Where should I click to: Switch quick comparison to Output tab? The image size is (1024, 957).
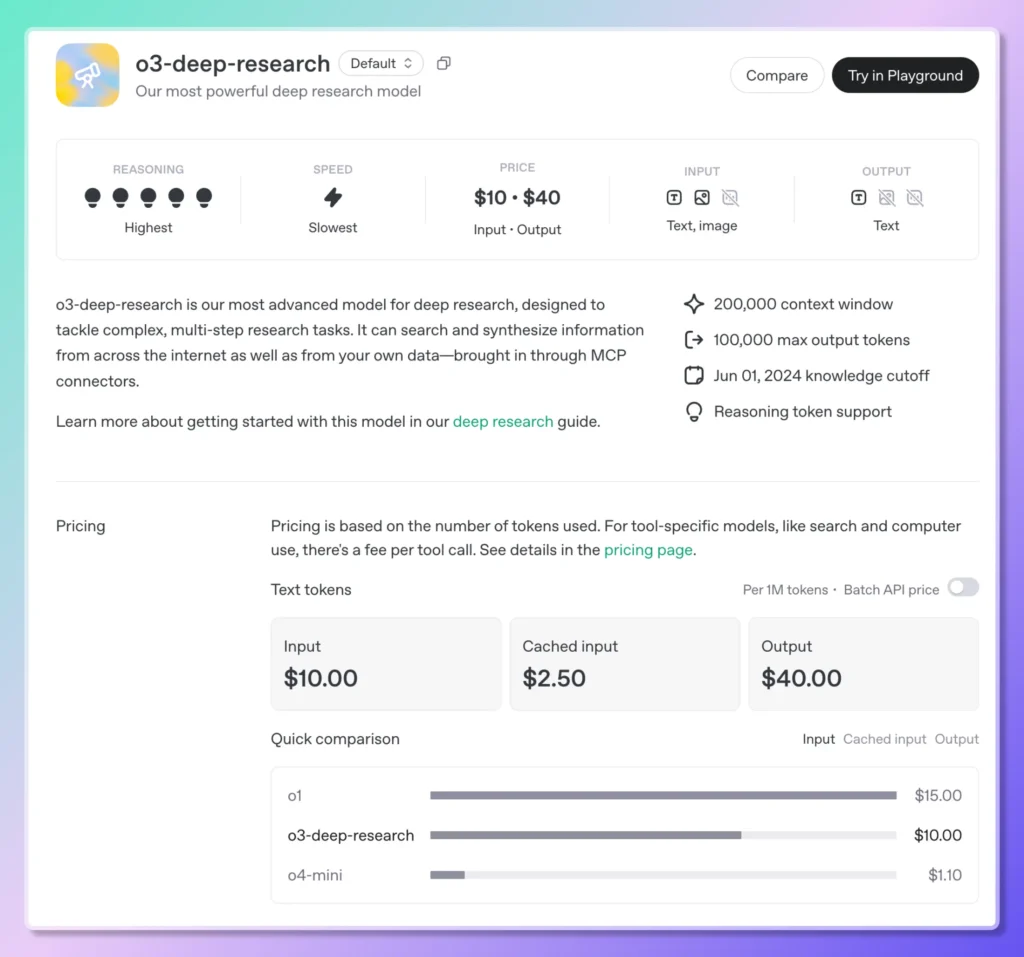tap(956, 739)
